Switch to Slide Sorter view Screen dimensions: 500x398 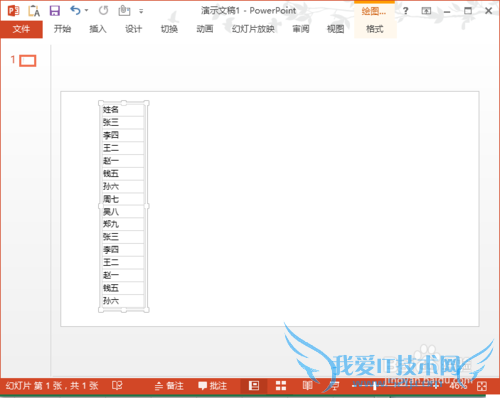(x=281, y=386)
